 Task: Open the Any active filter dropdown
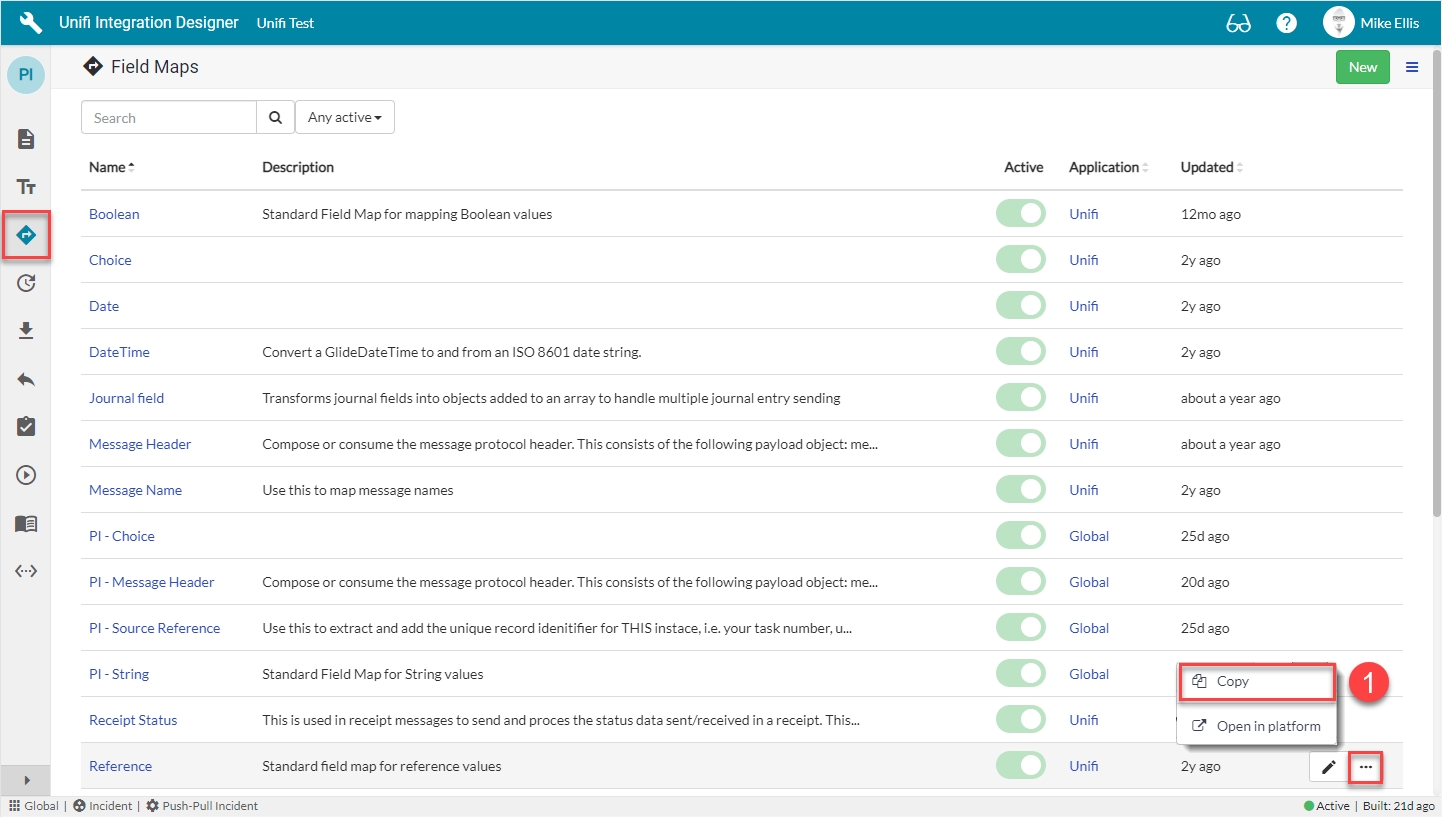[x=345, y=118]
